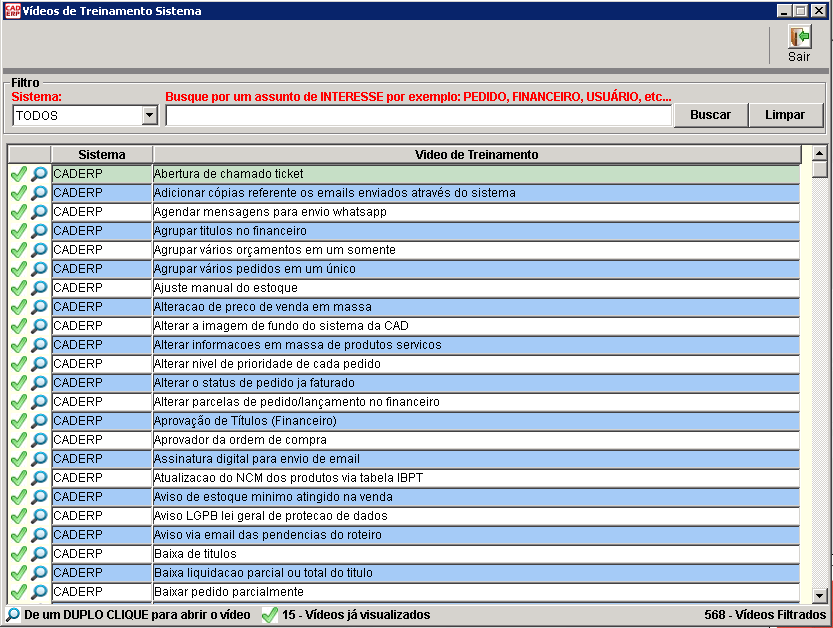Open the Sistema dropdown showing TODOS
Screen dimensions: 833x628
click(x=150, y=115)
